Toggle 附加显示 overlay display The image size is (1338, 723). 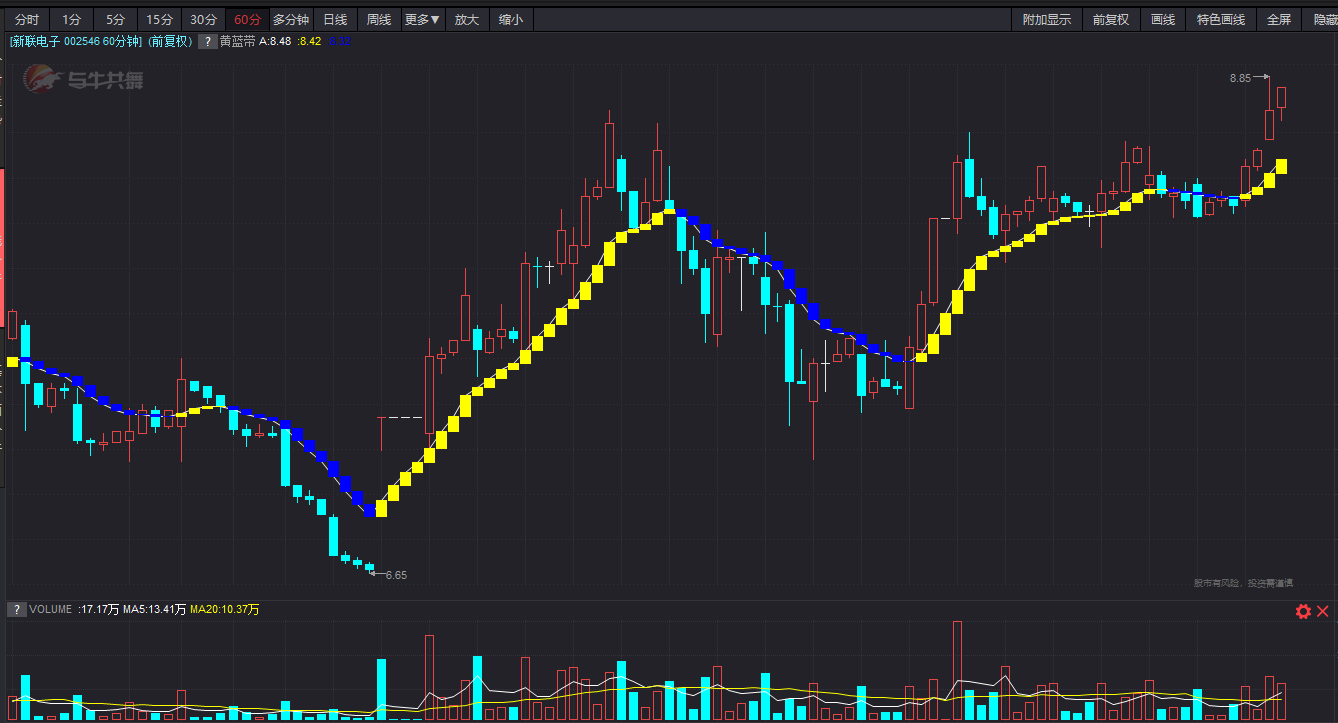pos(1046,19)
